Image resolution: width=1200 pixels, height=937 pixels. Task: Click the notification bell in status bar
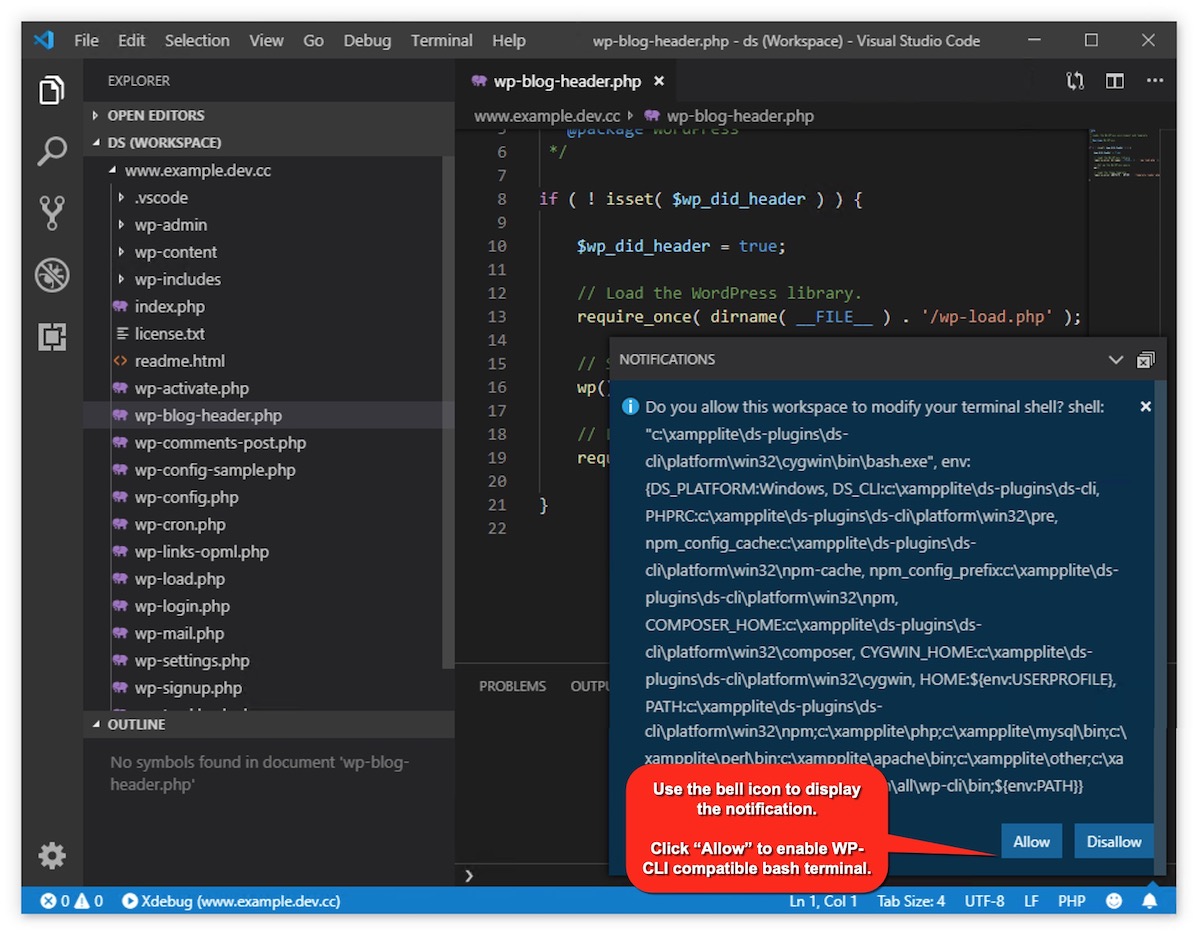pos(1150,901)
